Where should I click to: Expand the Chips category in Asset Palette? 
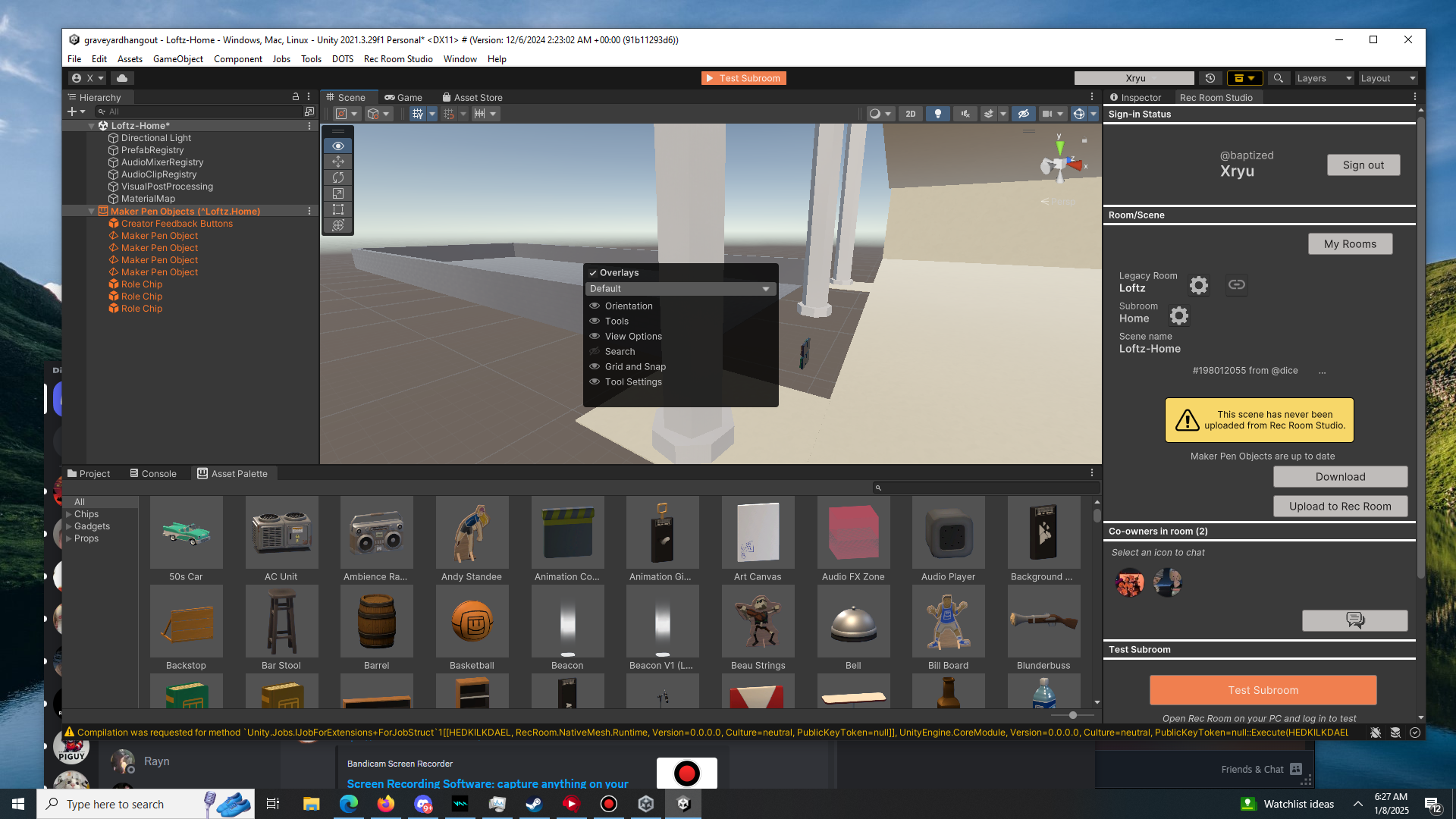(69, 514)
